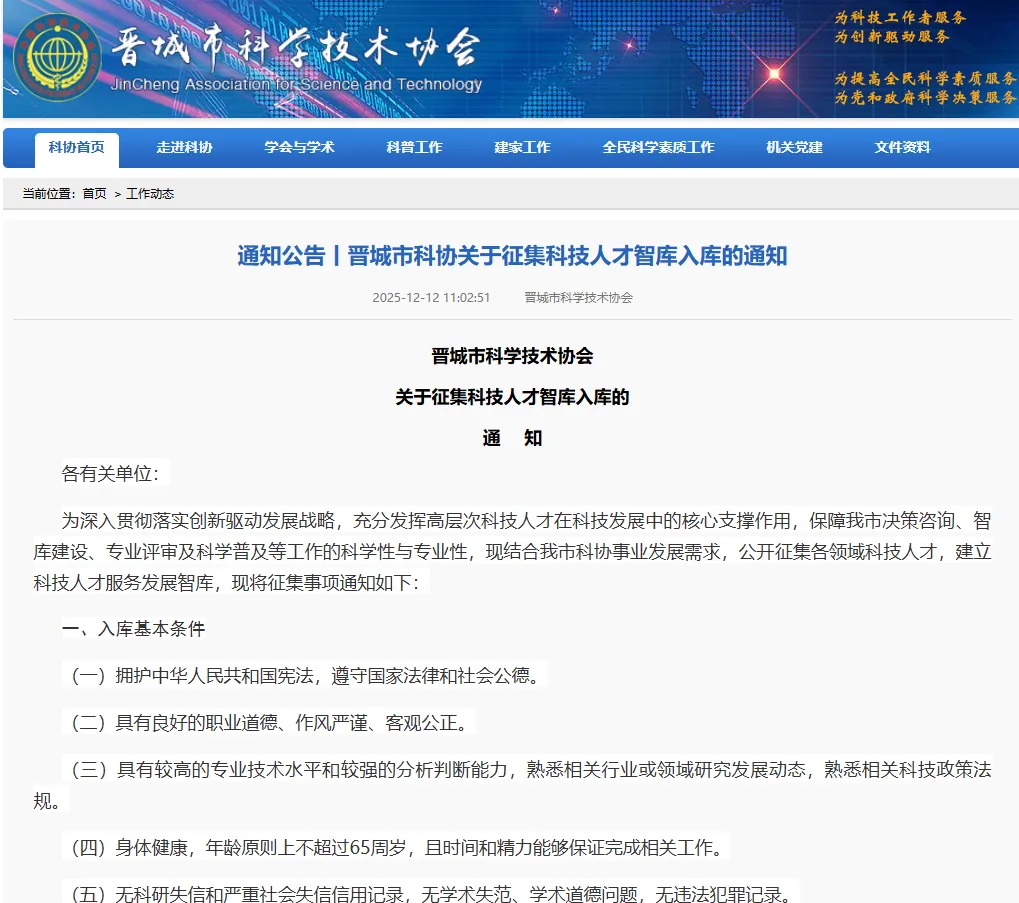Image resolution: width=1019 pixels, height=903 pixels.
Task: Go to the 文件资料 section
Action: pyautogui.click(x=903, y=147)
